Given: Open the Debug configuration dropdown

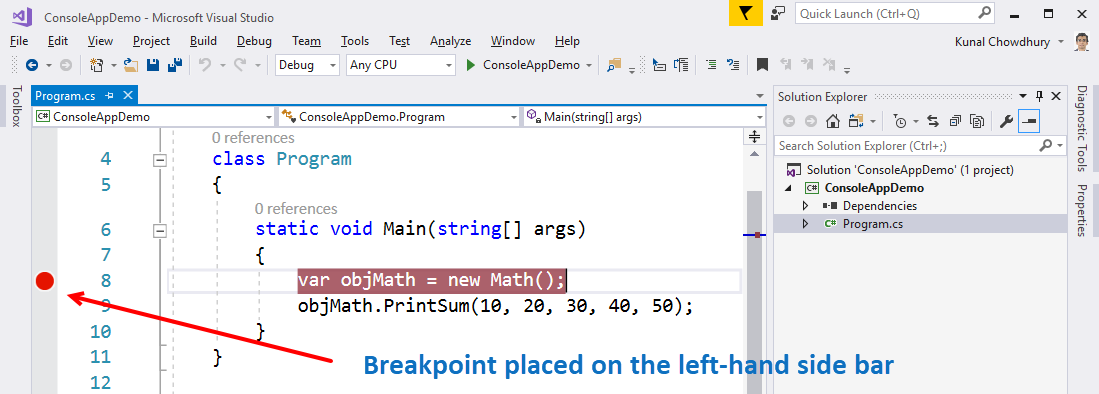Looking at the screenshot, I should (x=308, y=65).
